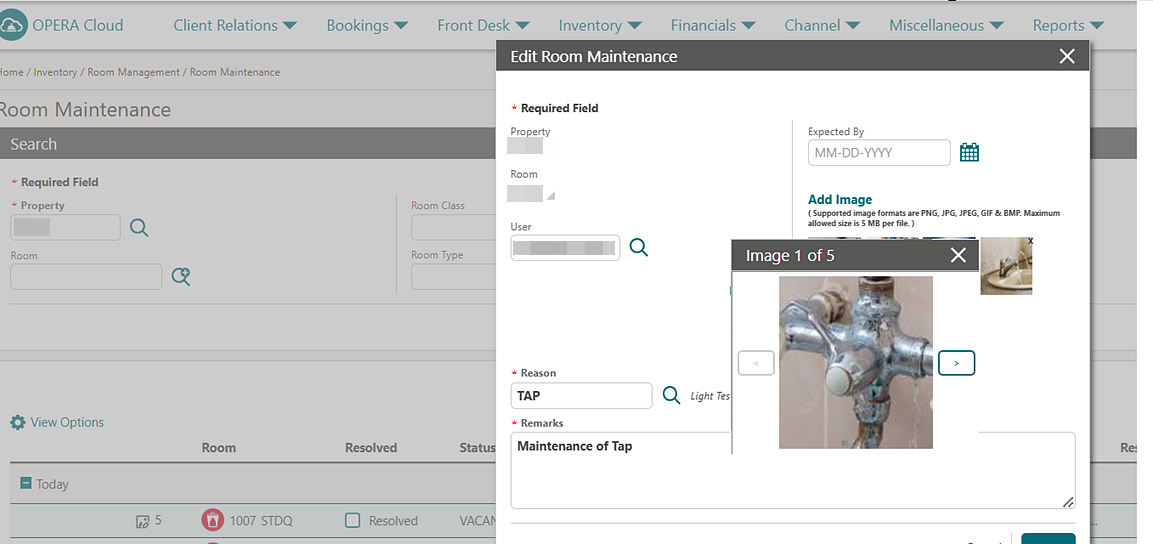Screen dimensions: 1153x544
Task: Select the sink faucet thumbnail image
Action: coord(1006,266)
